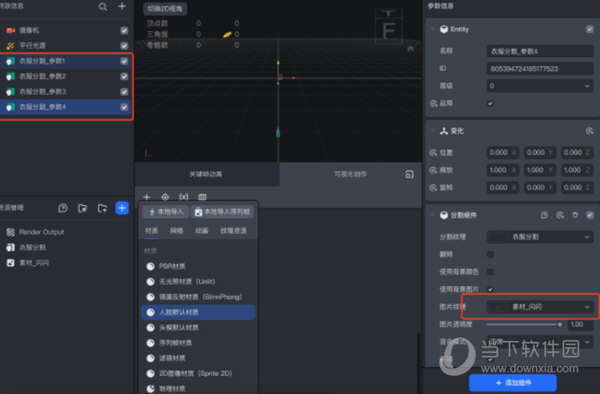Click the 图片透明度 value box 1.00
The image size is (600, 394).
click(x=580, y=324)
